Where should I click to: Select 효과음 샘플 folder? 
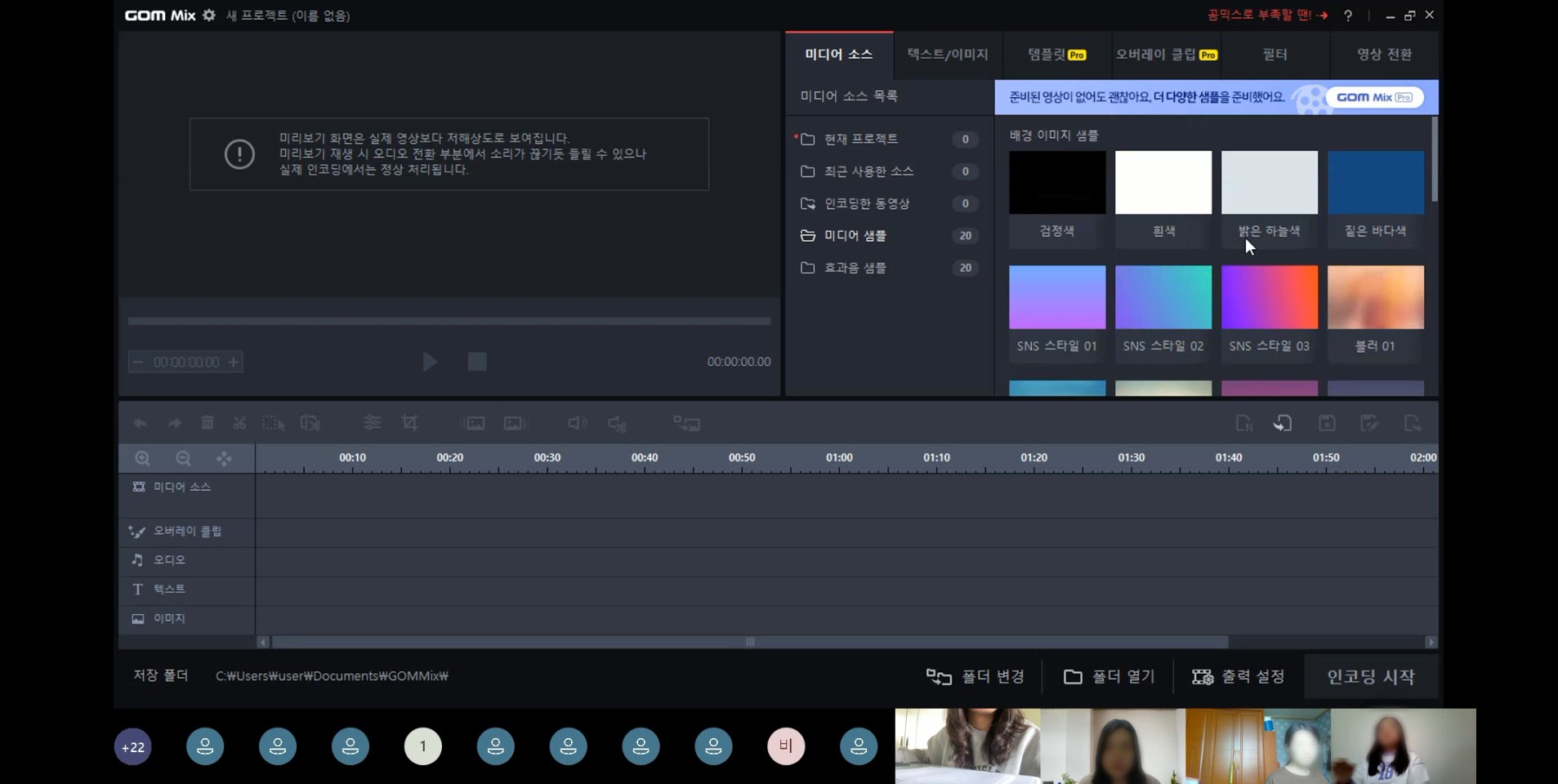889,268
